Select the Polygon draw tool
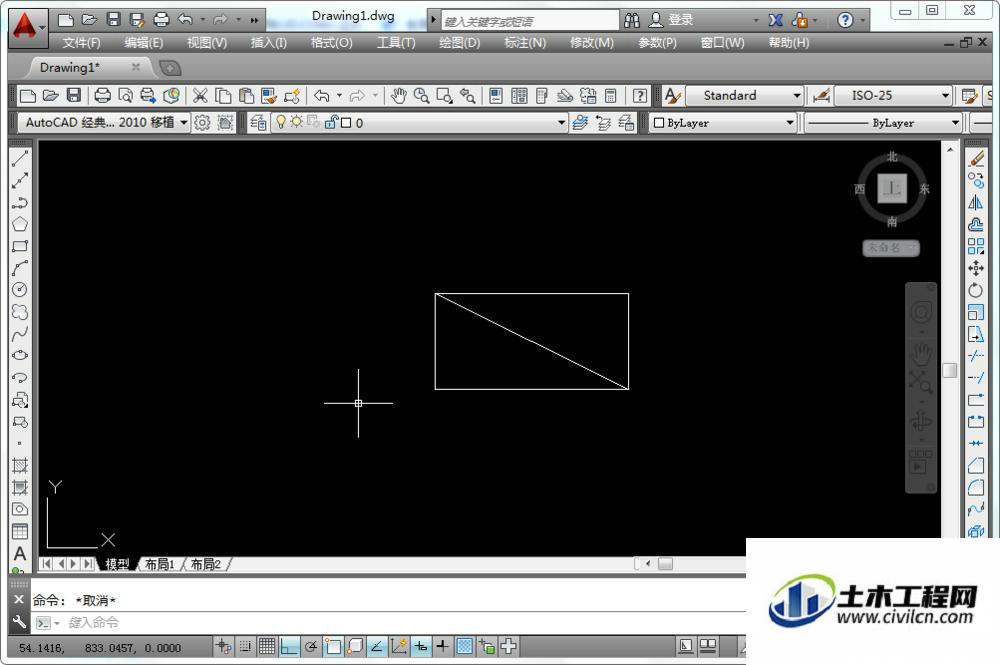The image size is (1000, 665). [x=20, y=224]
